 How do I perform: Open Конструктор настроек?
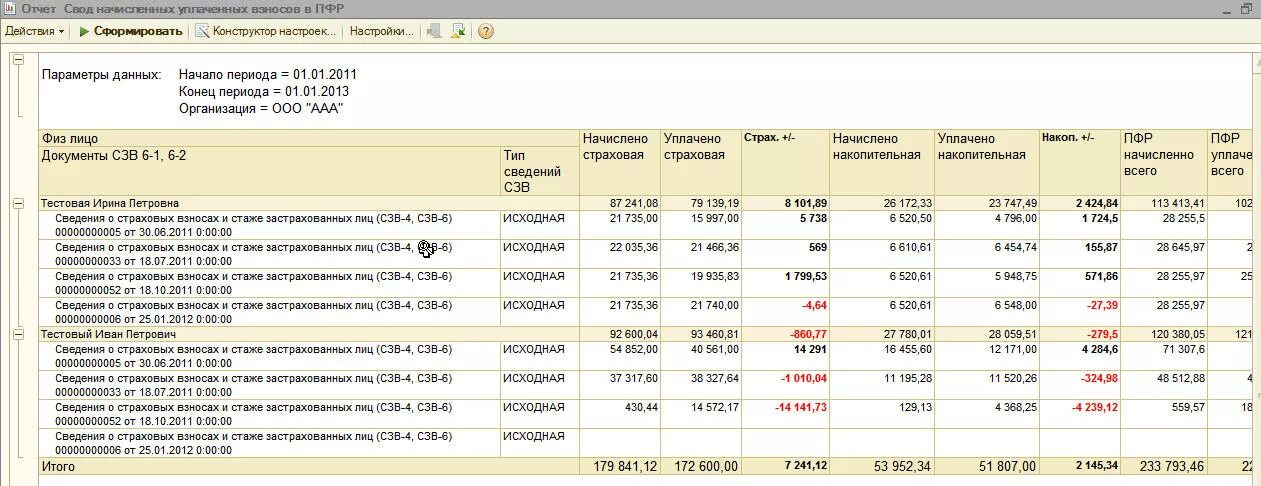coord(266,31)
